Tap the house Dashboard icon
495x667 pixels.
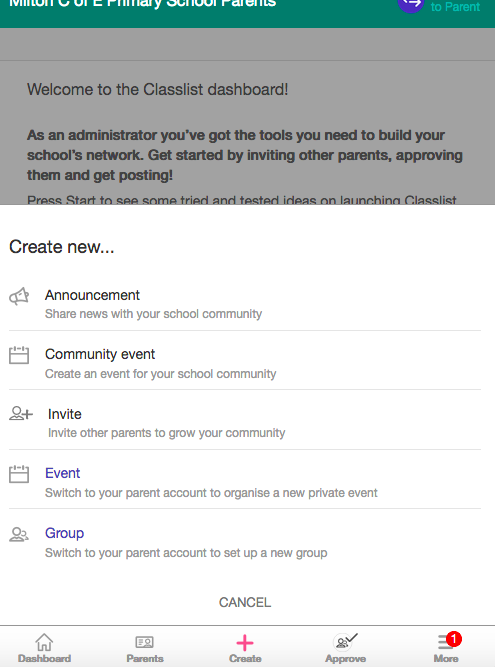tap(44, 642)
